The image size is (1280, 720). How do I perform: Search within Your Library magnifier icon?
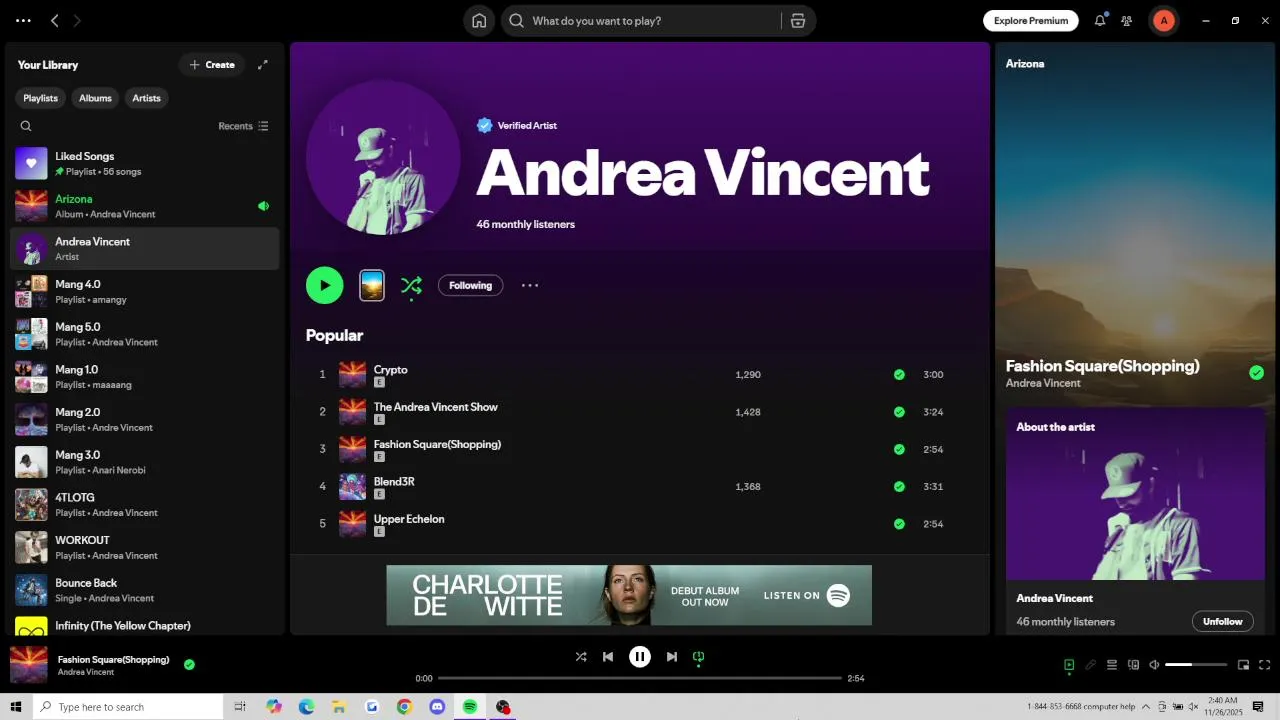click(26, 126)
